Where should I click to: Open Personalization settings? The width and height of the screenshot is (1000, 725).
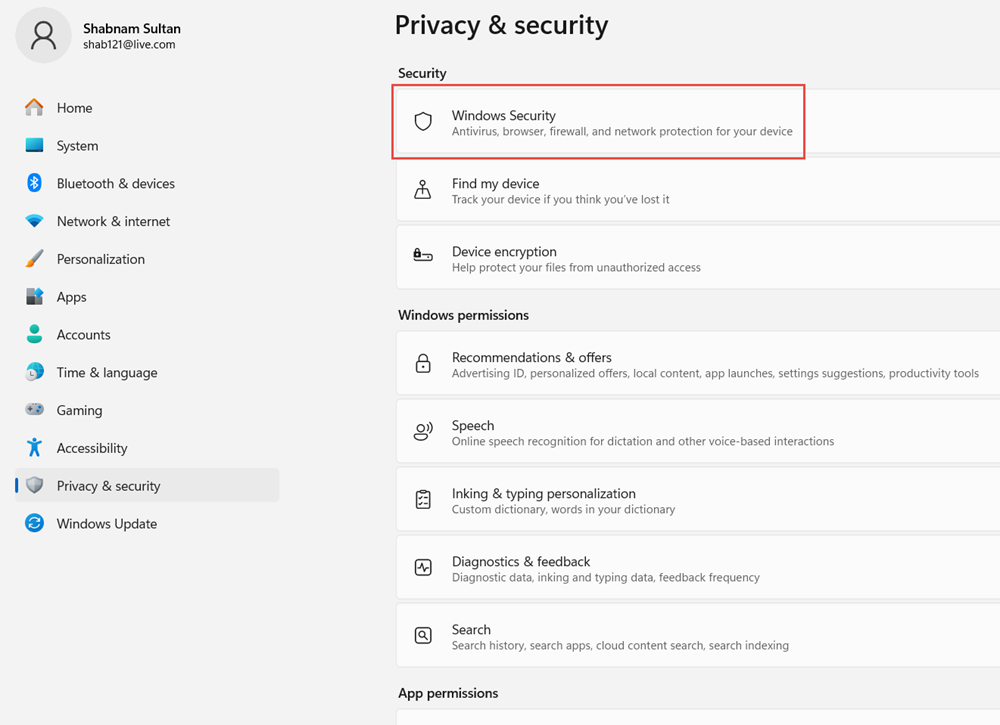pos(147,259)
